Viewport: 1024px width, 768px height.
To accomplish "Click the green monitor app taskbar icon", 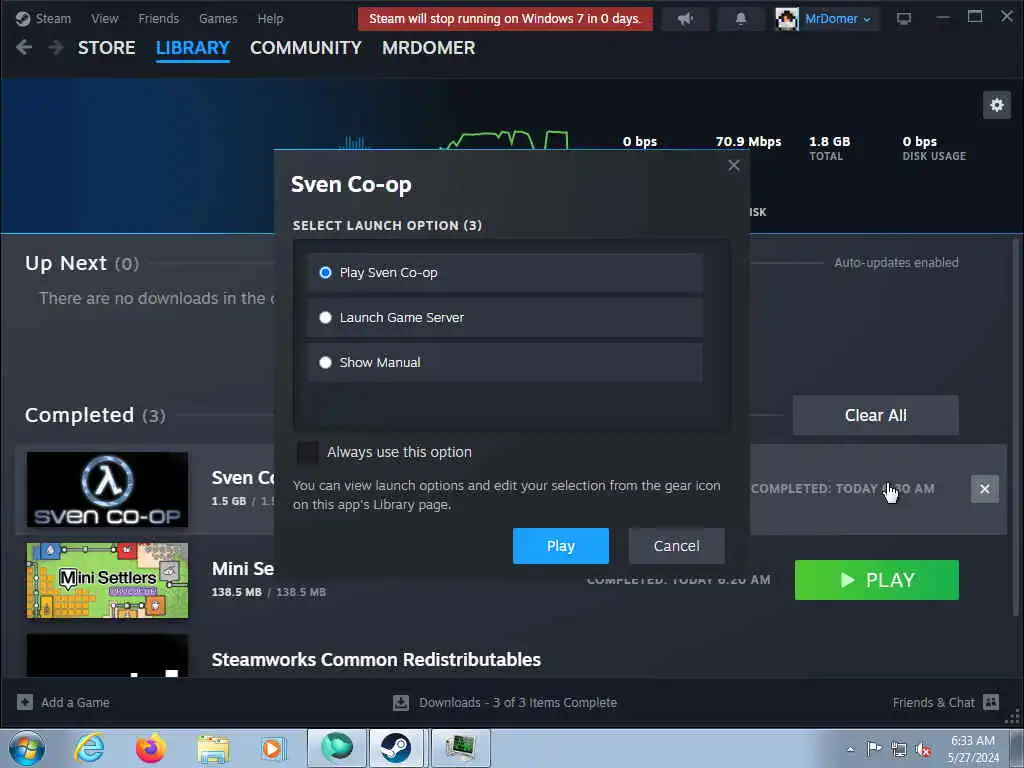I will pos(460,748).
